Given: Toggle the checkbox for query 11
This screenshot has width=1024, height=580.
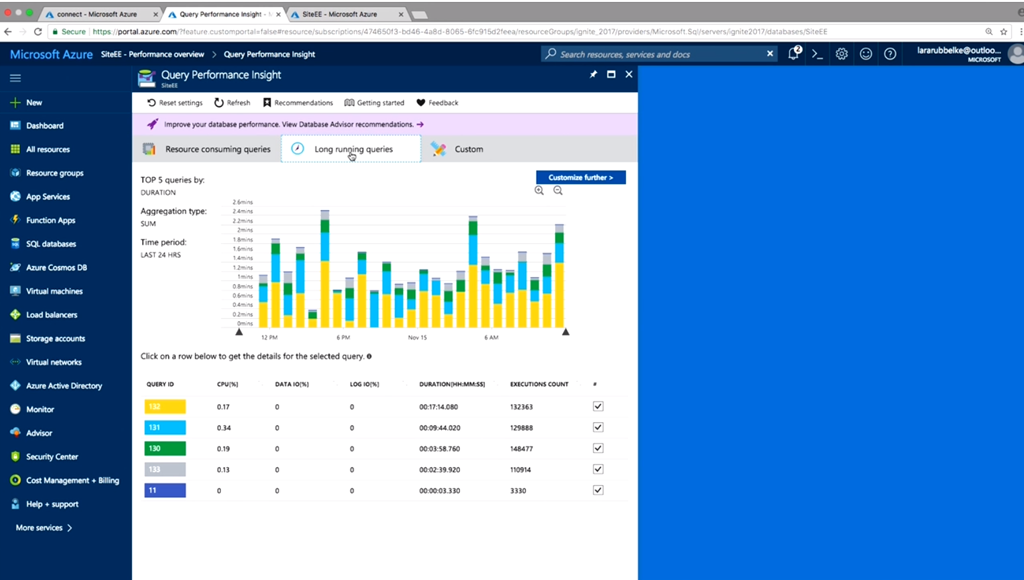Looking at the screenshot, I should pos(598,490).
